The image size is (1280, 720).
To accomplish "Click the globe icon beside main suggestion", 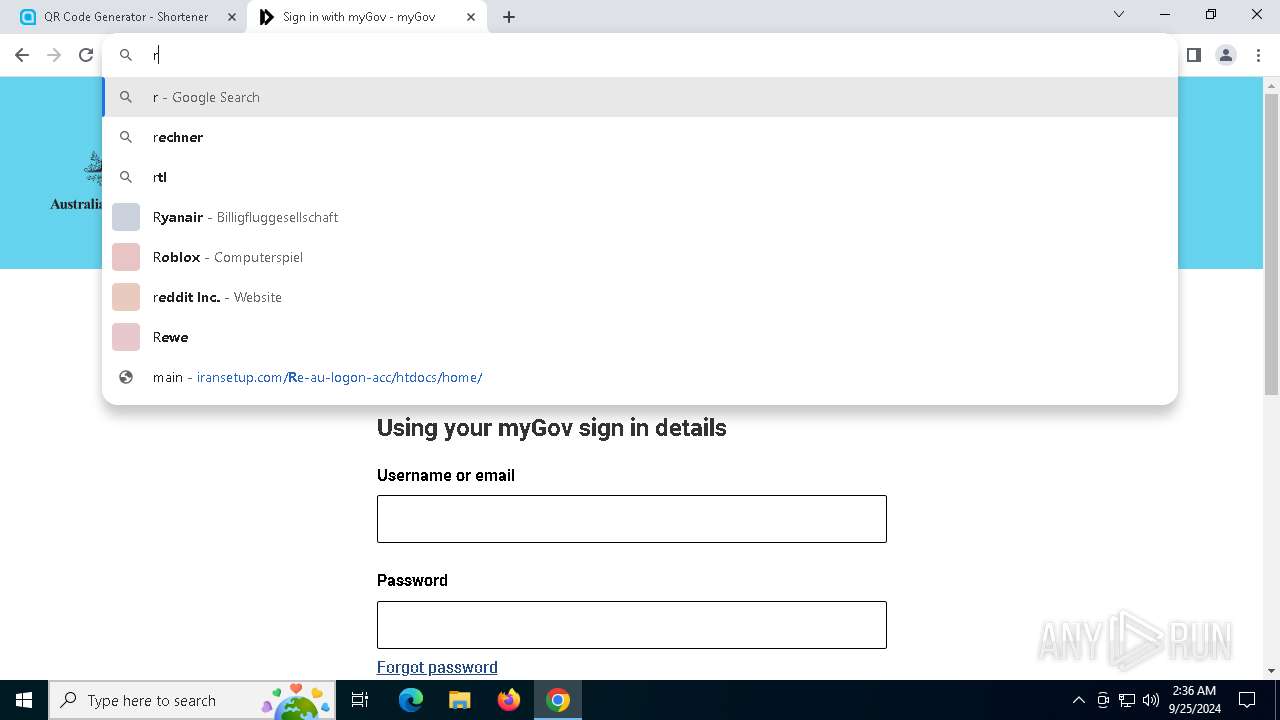I will (126, 377).
